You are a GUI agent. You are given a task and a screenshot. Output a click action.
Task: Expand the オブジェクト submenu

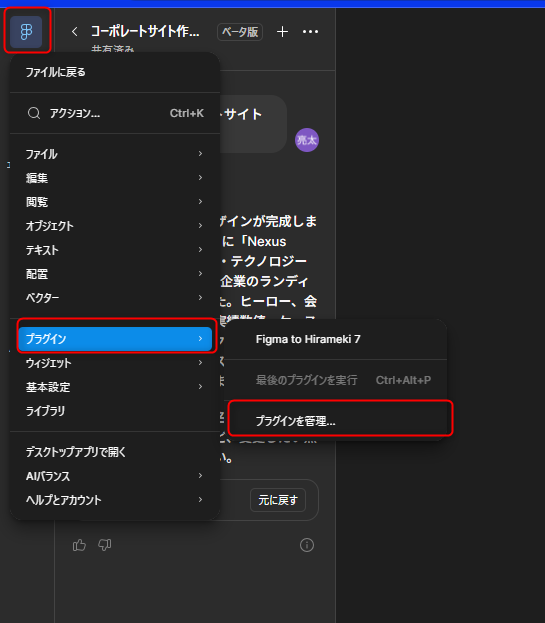click(115, 226)
